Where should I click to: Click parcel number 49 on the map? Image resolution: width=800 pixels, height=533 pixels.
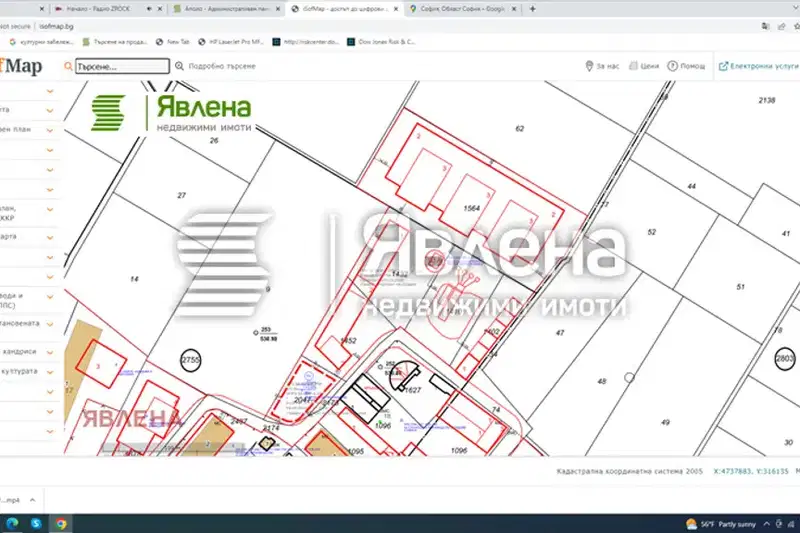pos(665,422)
